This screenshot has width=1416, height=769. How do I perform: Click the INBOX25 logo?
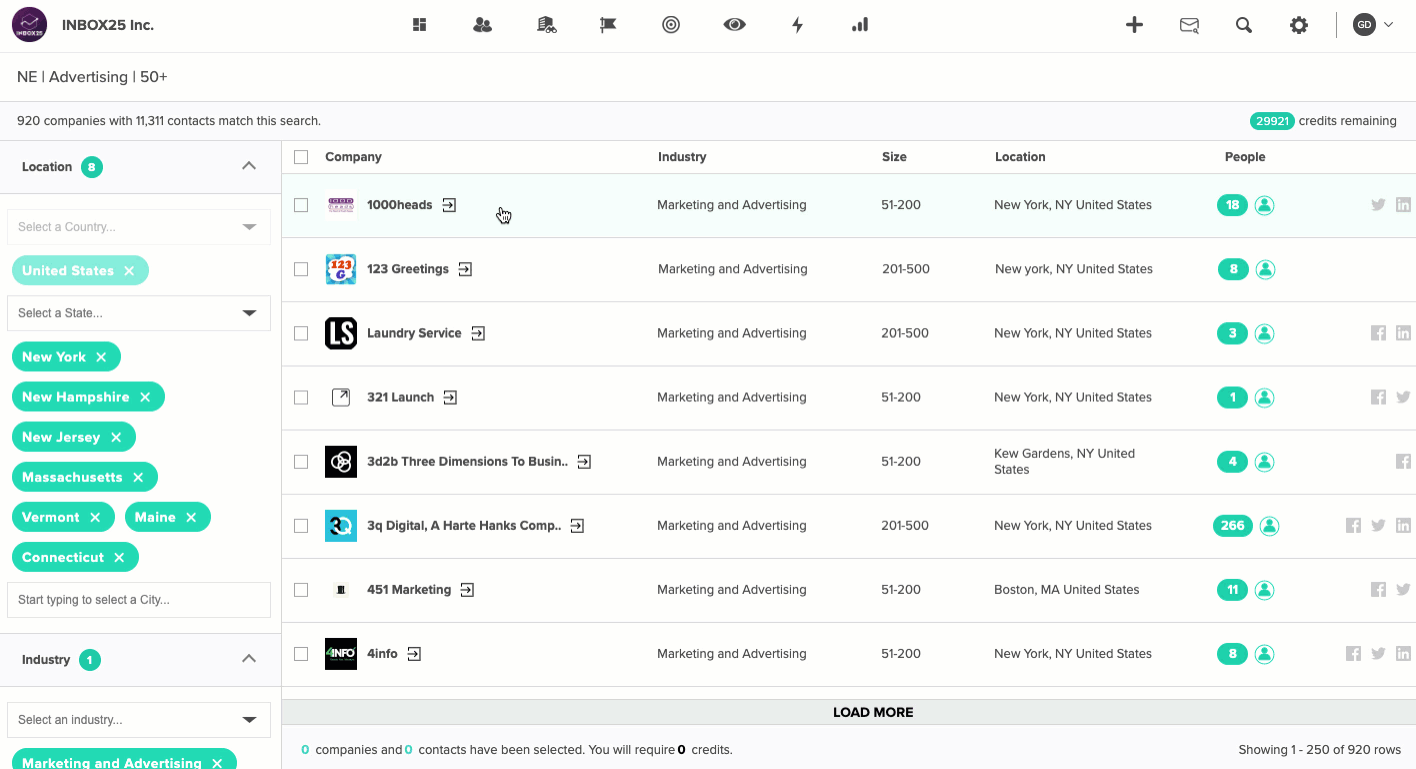click(29, 25)
